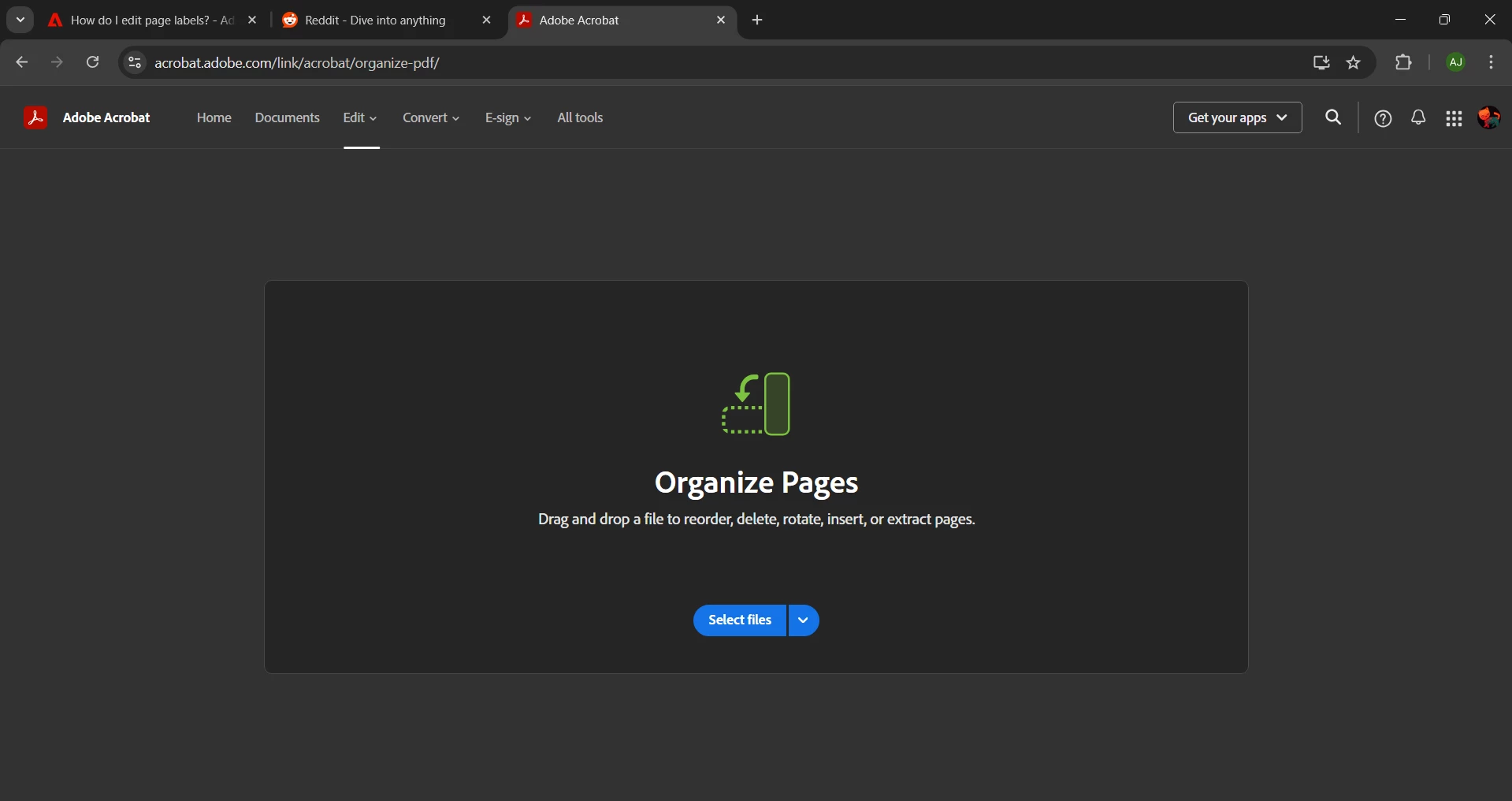Open the Adobe account profile avatar
1512x801 pixels.
click(x=1488, y=117)
